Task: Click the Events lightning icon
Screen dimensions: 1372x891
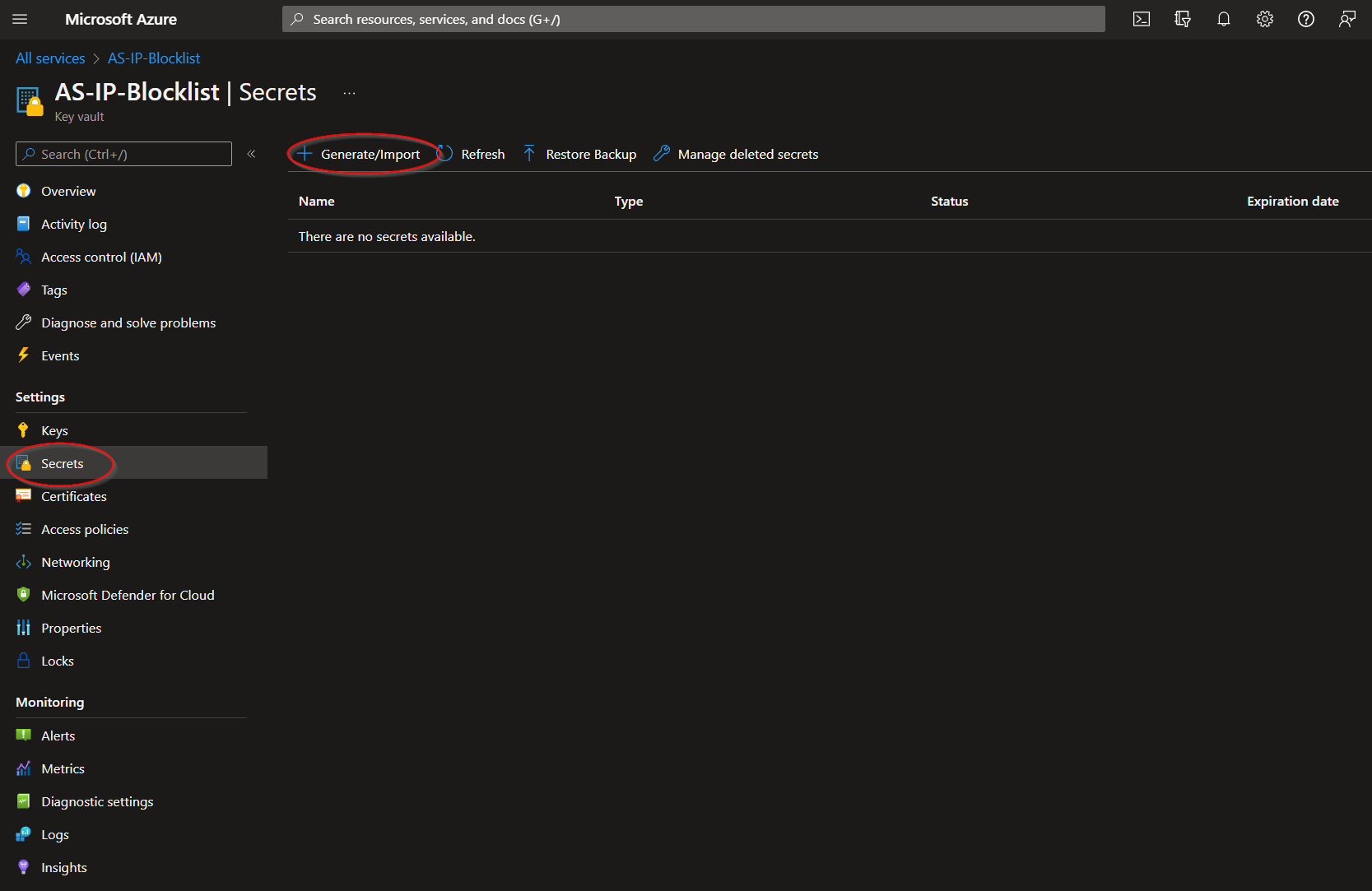Action: pyautogui.click(x=24, y=355)
